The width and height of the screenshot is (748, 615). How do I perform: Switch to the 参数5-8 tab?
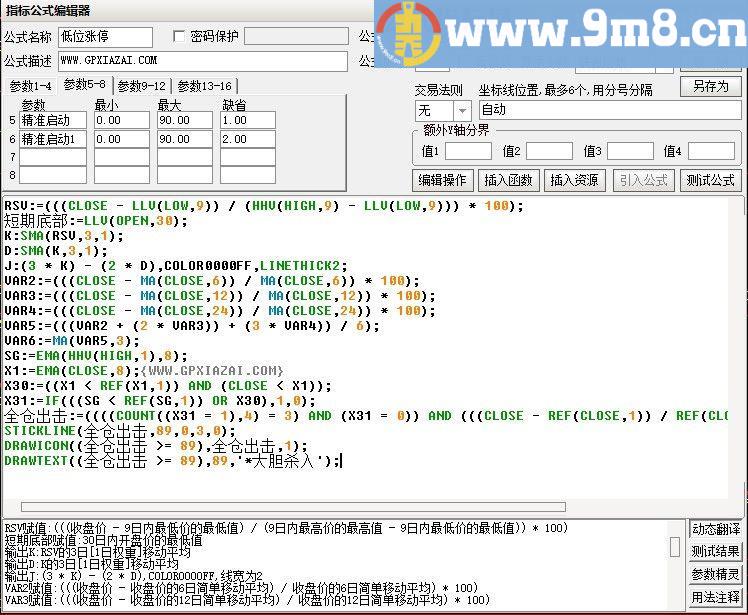[x=85, y=84]
